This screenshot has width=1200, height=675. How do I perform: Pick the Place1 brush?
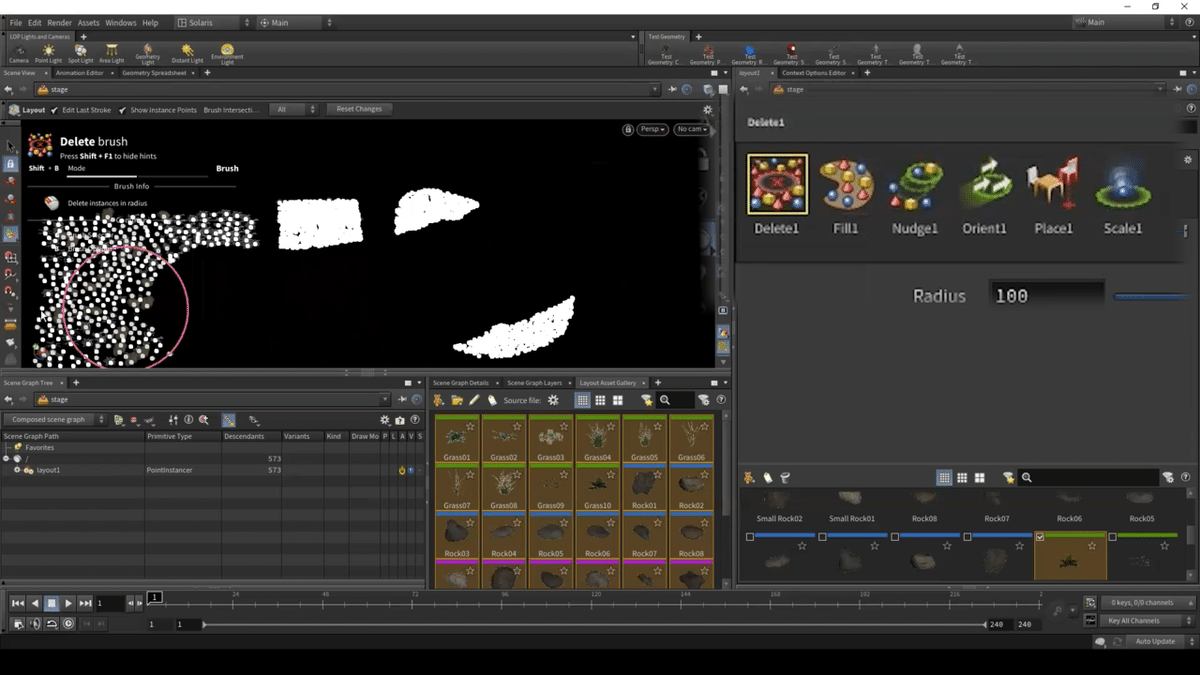click(x=1053, y=184)
